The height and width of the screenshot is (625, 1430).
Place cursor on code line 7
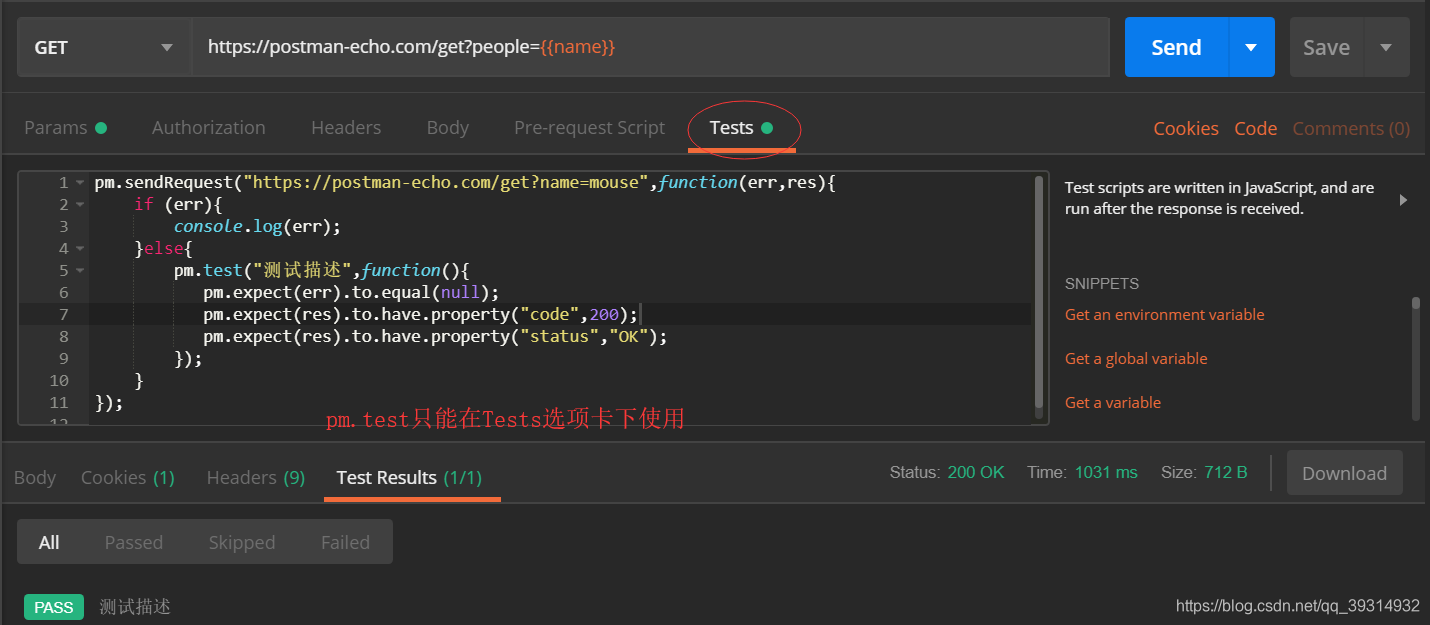(x=560, y=314)
